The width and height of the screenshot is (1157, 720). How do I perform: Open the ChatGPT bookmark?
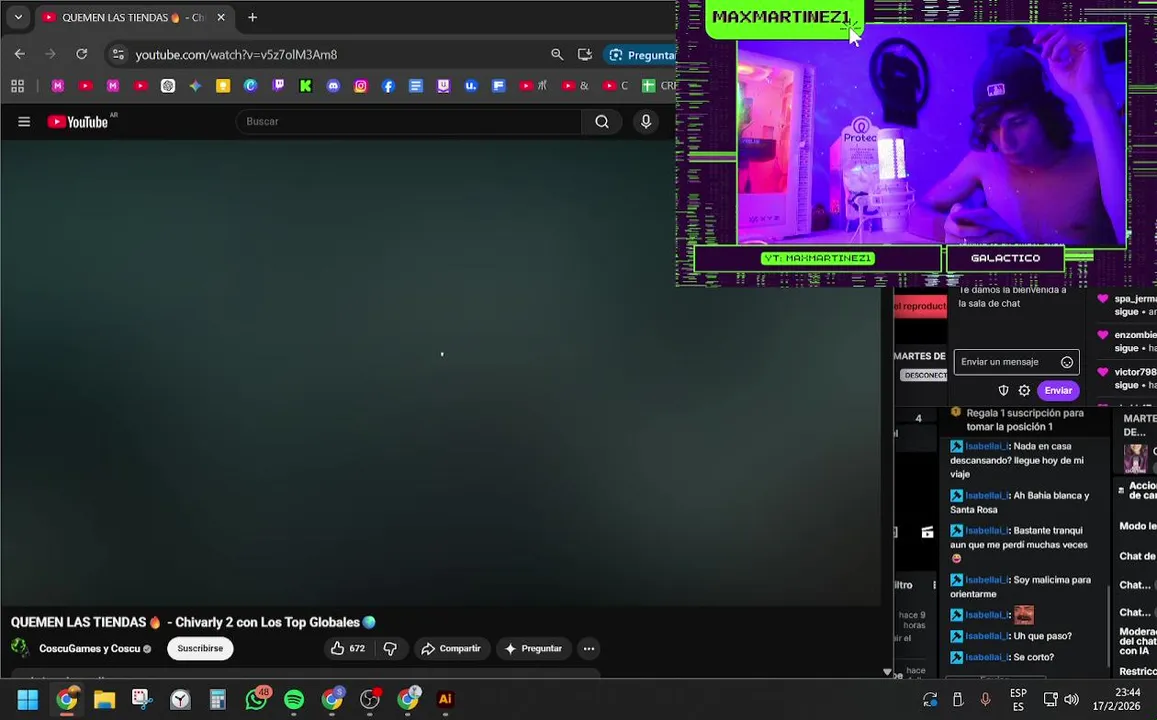(x=168, y=86)
